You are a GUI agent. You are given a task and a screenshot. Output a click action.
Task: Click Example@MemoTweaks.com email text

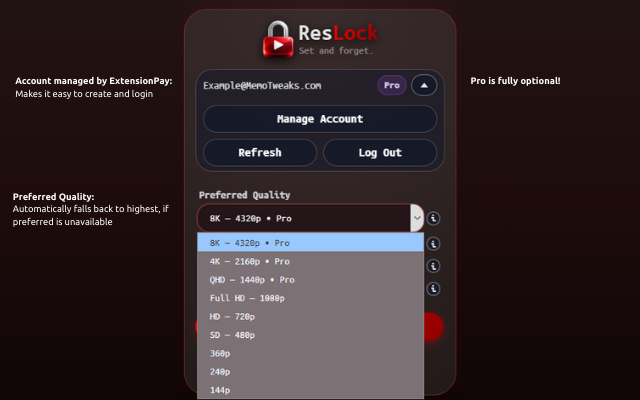pos(262,86)
